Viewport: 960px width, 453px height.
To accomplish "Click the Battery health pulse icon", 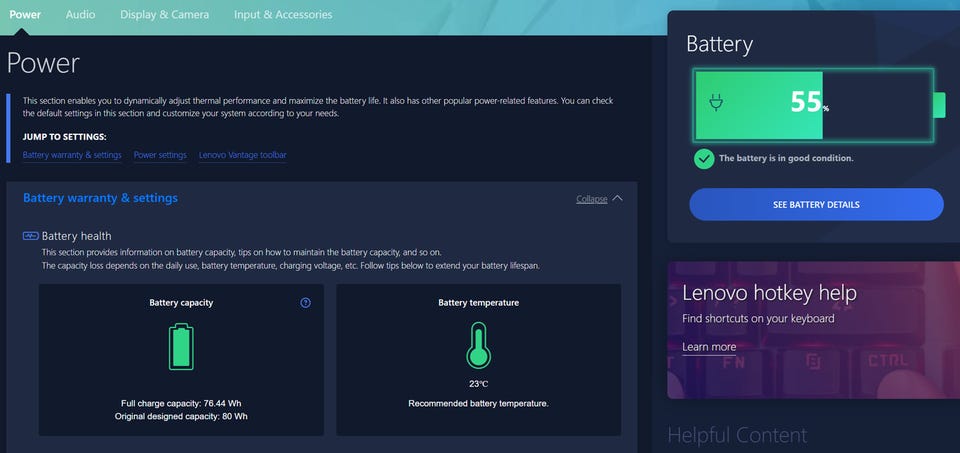I will click(x=31, y=236).
